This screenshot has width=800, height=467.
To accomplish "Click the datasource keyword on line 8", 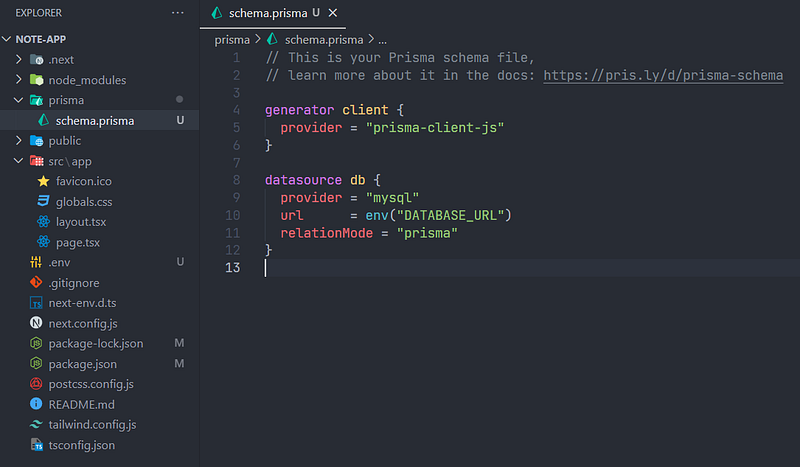I will [x=303, y=180].
